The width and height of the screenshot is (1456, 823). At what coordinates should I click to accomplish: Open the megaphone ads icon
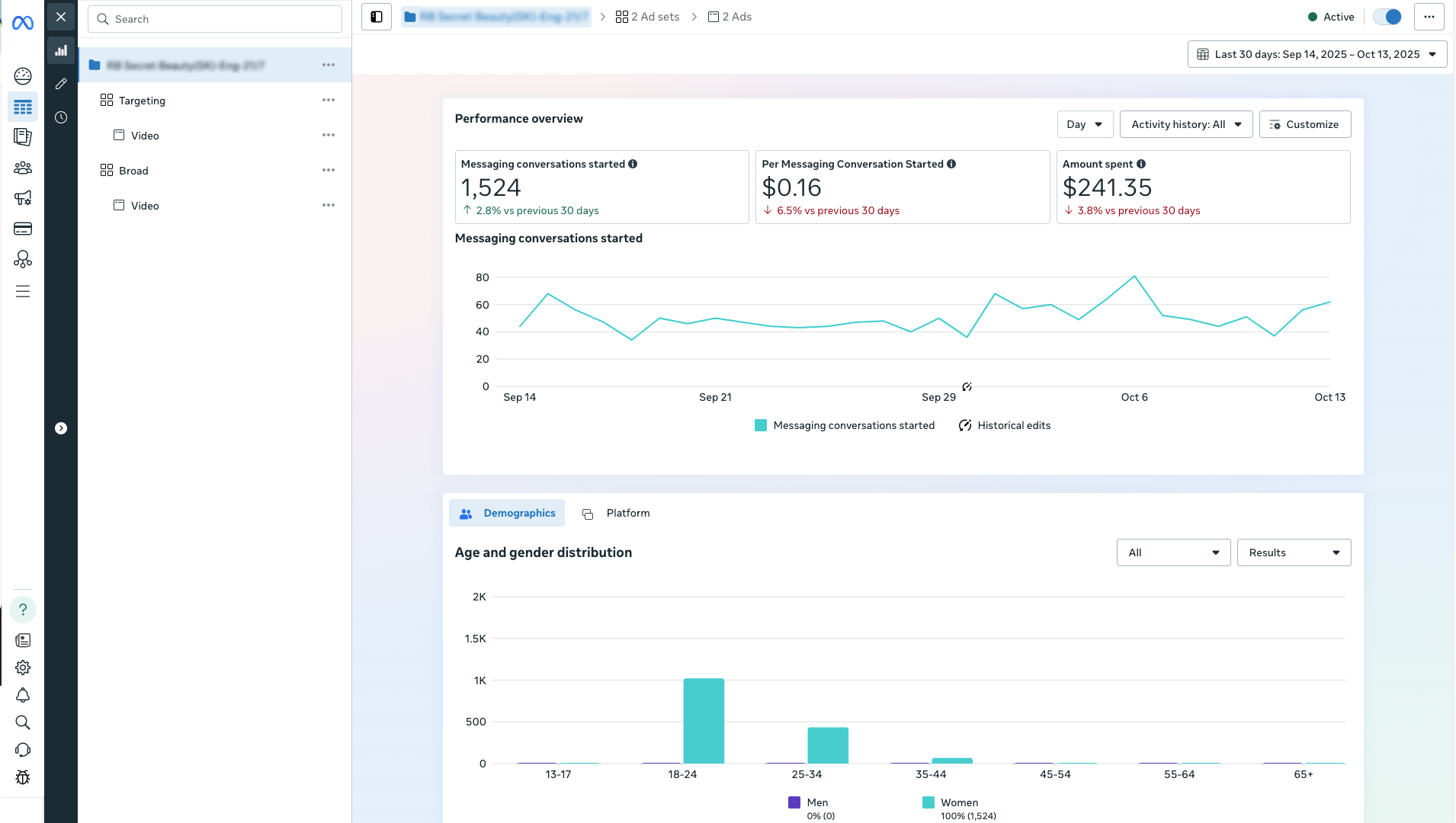pyautogui.click(x=23, y=198)
